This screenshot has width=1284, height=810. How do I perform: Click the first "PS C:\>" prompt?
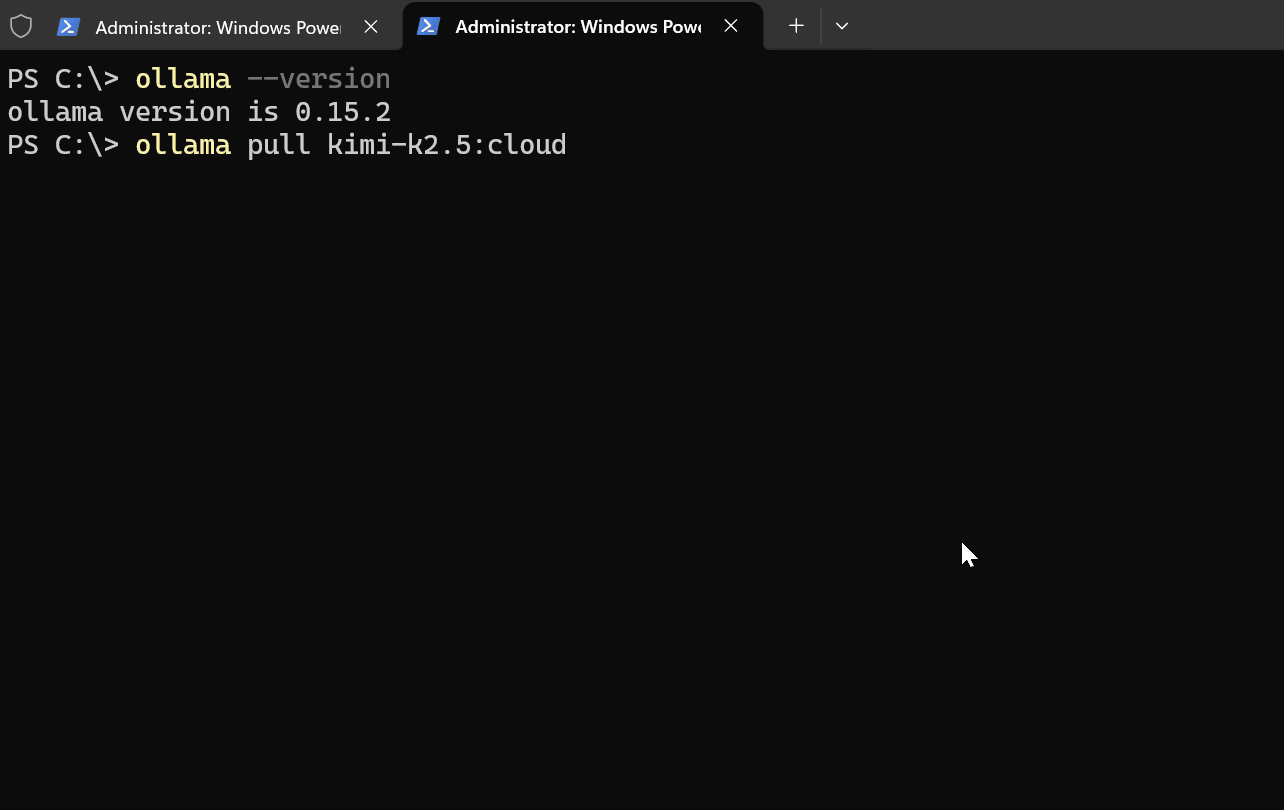click(62, 79)
